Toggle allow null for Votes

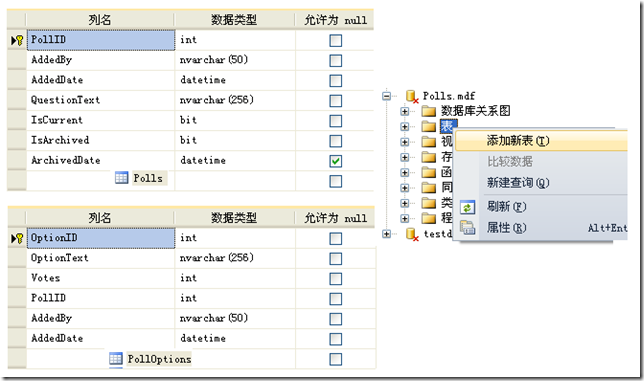336,279
